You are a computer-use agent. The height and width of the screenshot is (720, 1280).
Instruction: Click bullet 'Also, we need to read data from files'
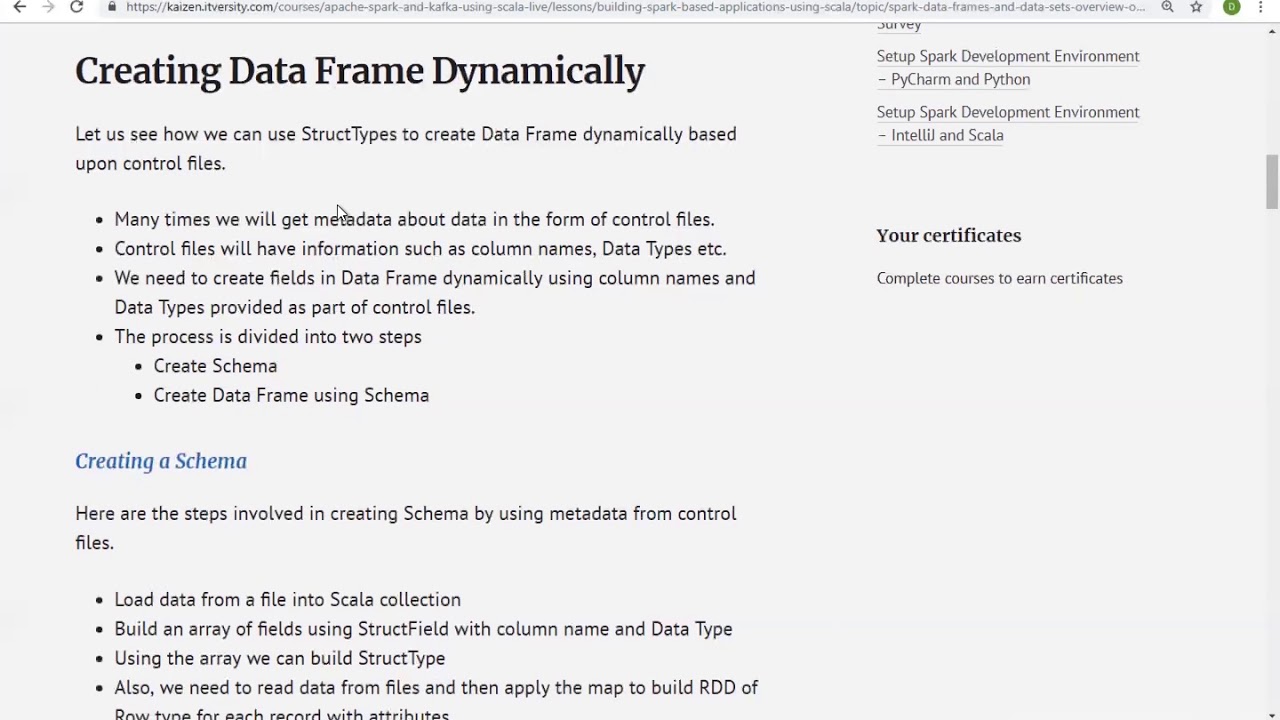[436, 701]
